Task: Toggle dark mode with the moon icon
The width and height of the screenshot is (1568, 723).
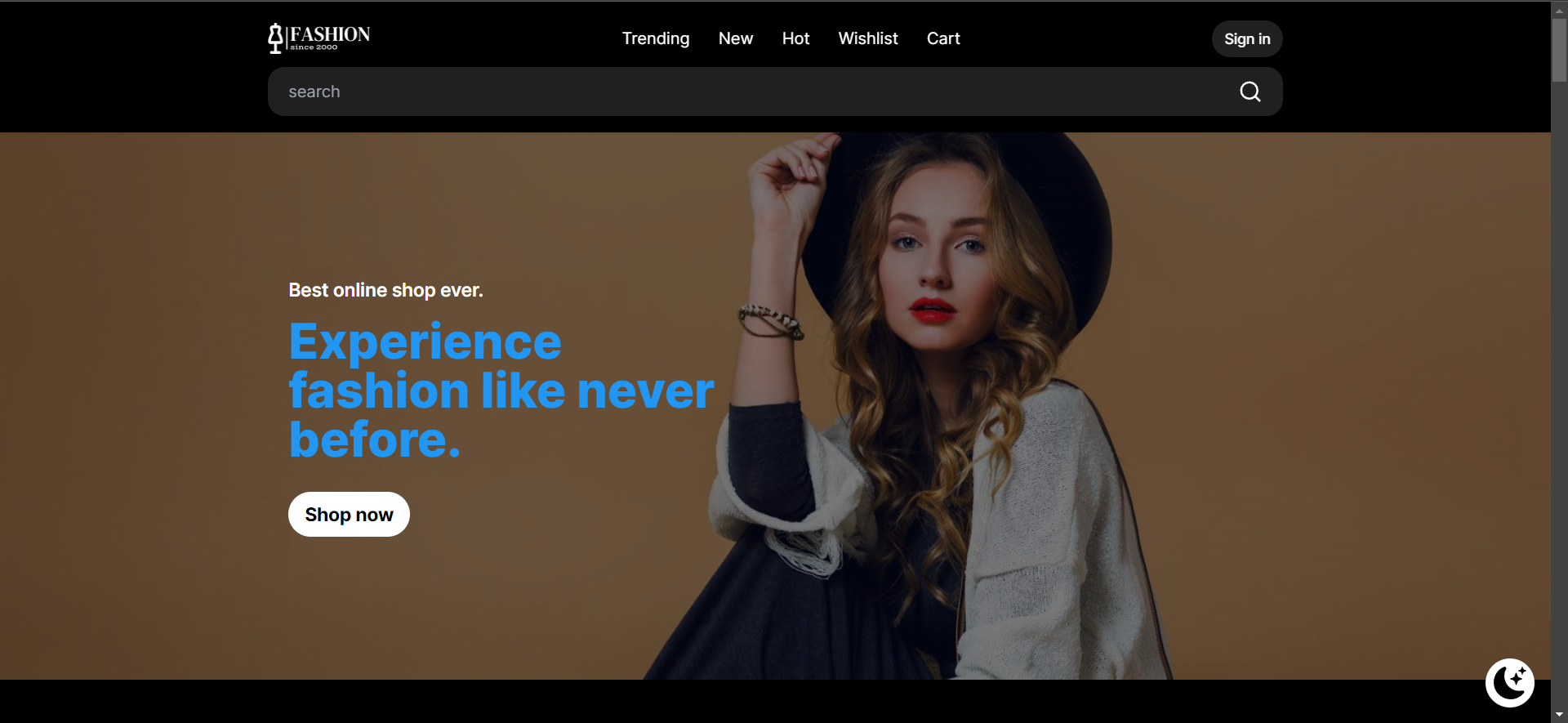Action: tap(1509, 682)
